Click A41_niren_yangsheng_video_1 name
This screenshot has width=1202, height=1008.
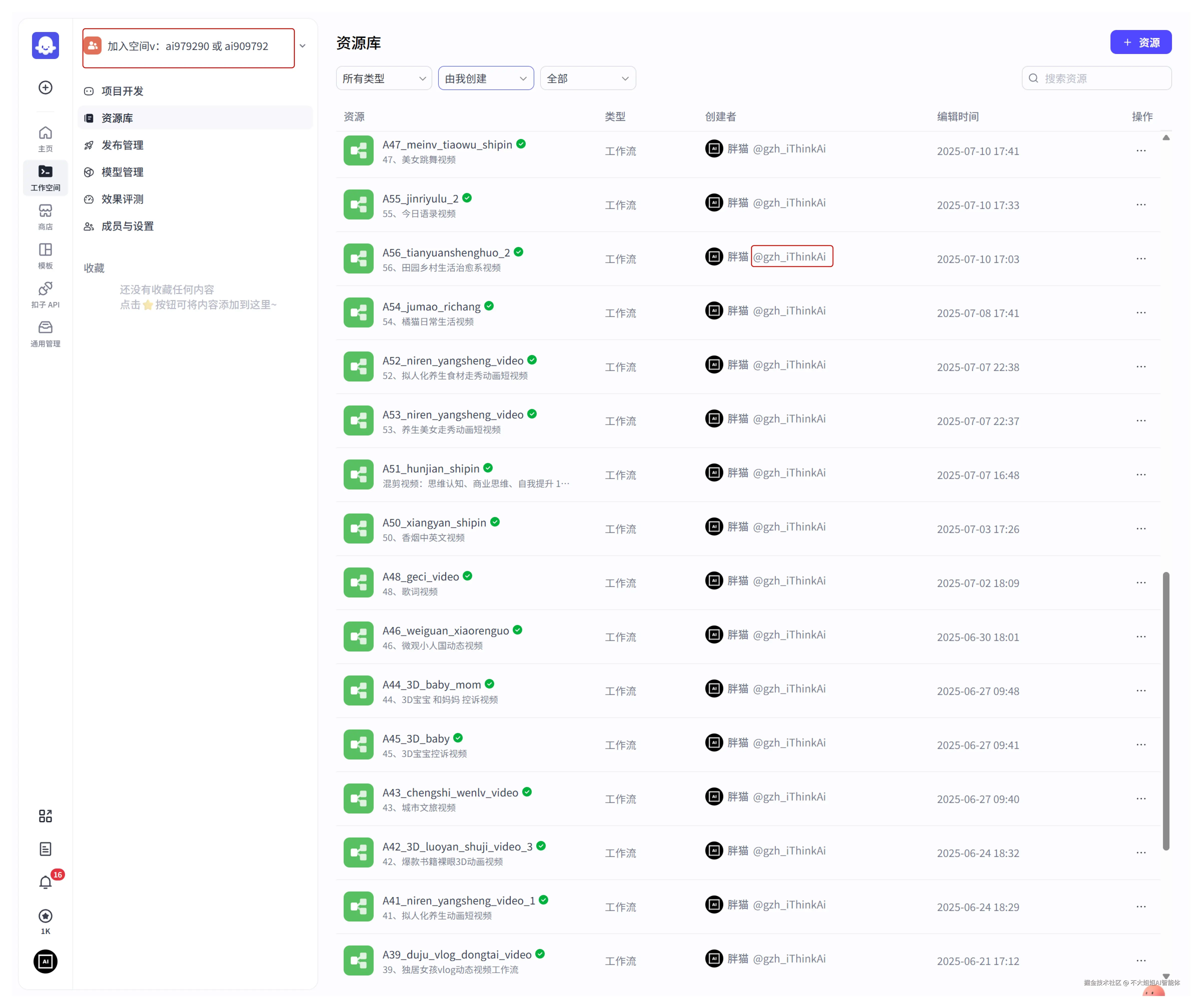458,900
